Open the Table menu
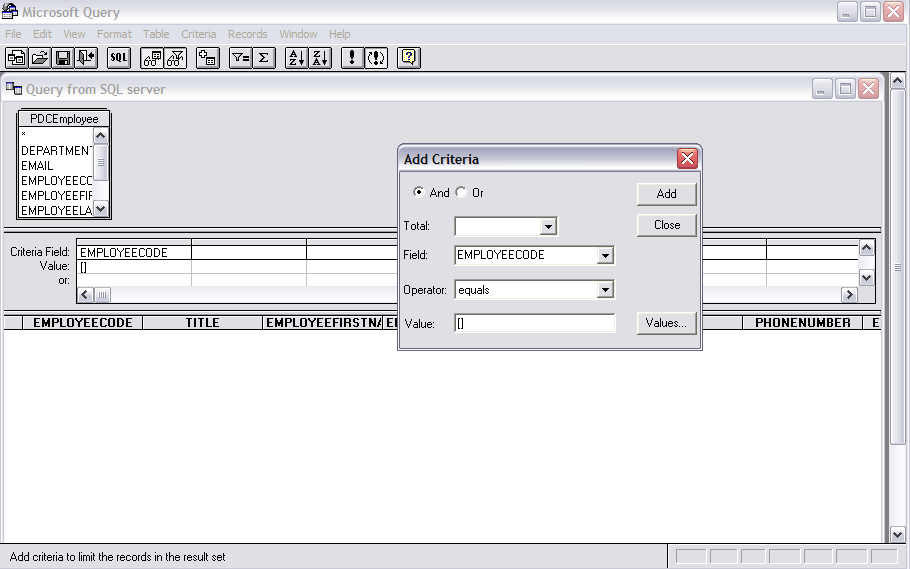 coord(156,34)
